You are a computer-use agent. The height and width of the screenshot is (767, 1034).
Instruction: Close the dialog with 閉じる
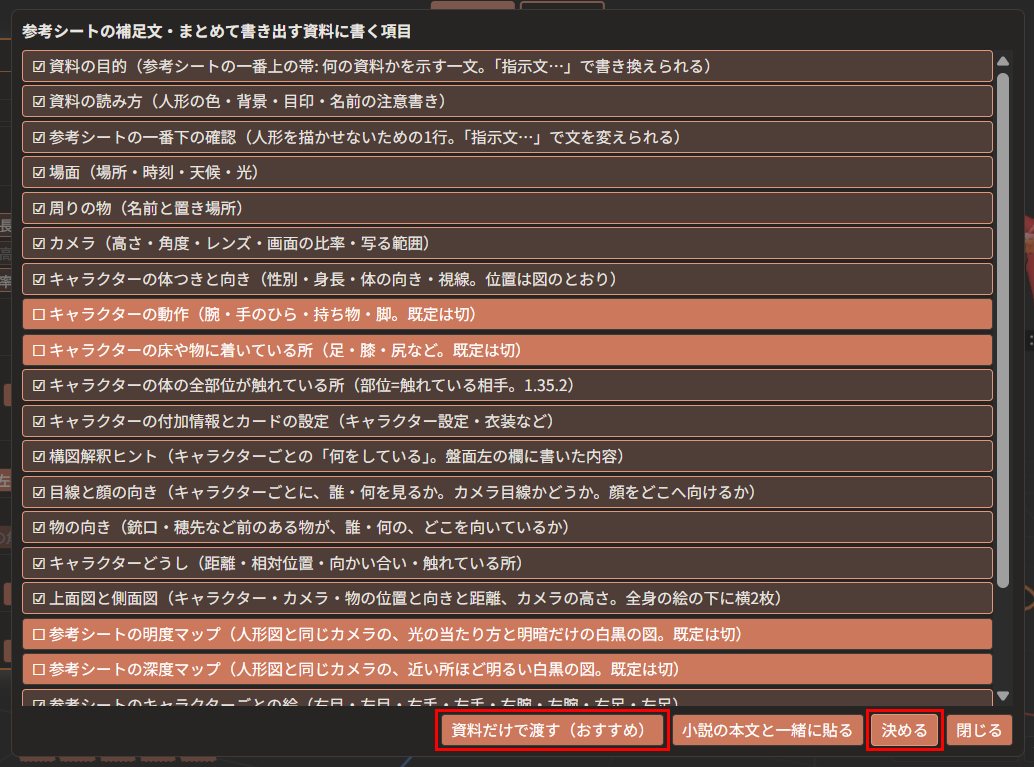pyautogui.click(x=979, y=730)
